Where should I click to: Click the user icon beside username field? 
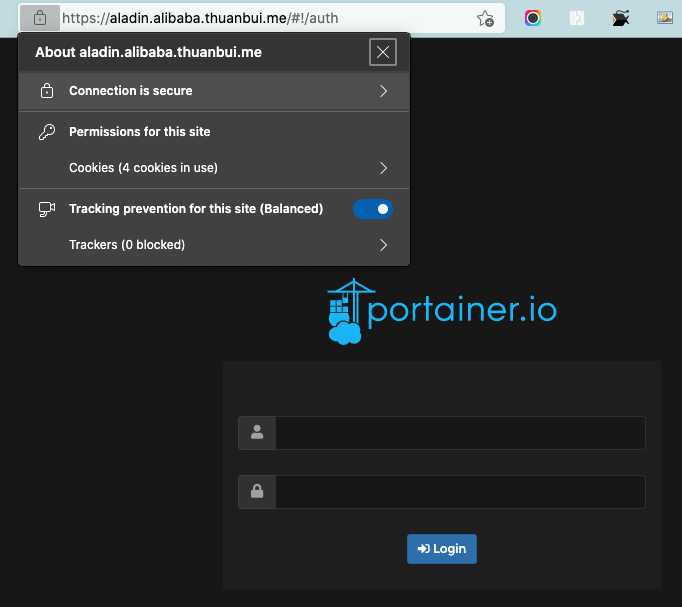(257, 433)
